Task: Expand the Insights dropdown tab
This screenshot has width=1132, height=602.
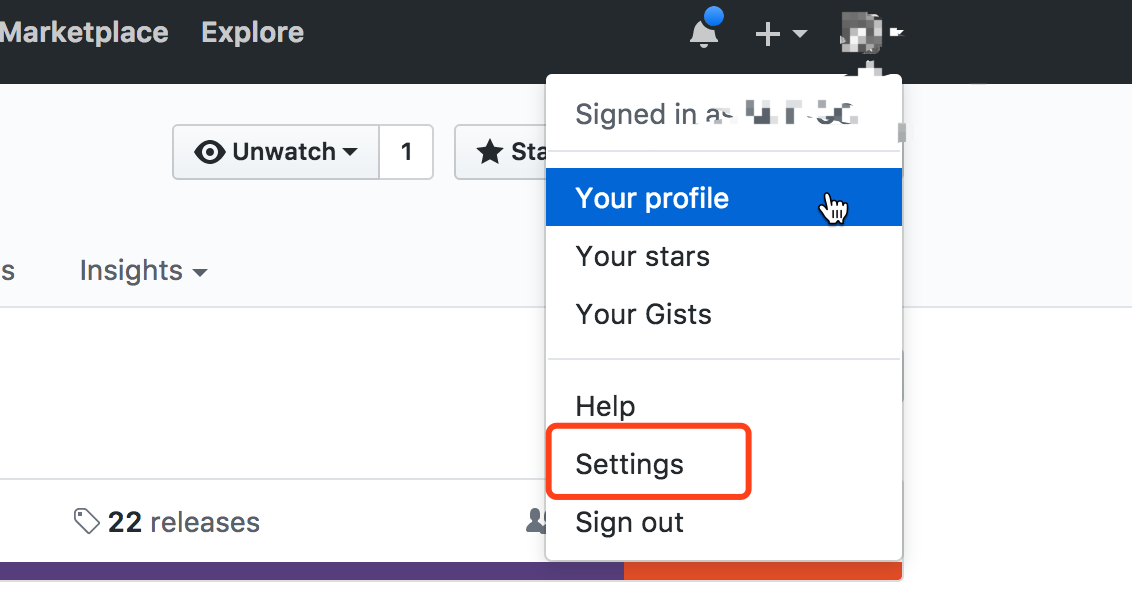Action: click(x=143, y=271)
